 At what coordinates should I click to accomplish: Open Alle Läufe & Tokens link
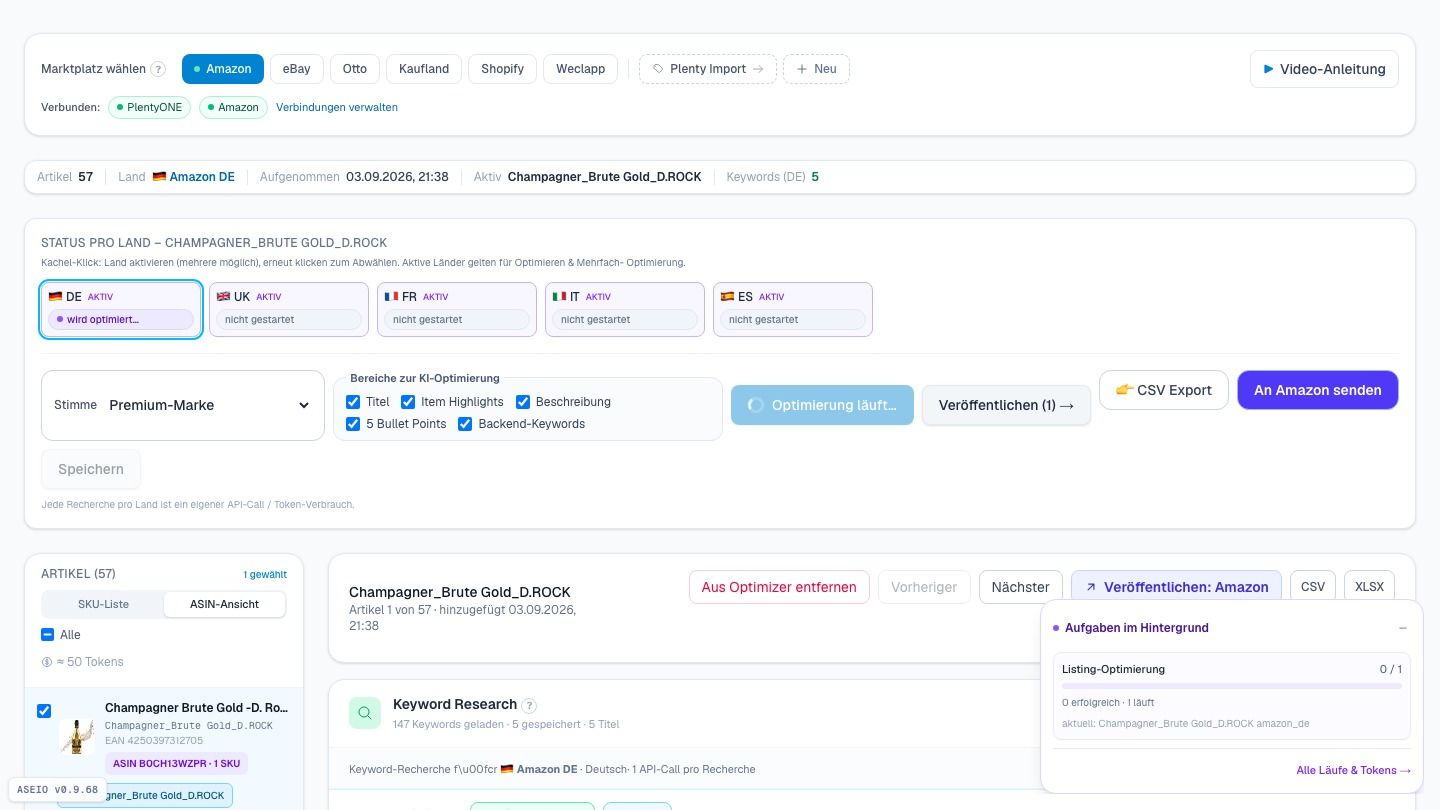pyautogui.click(x=1353, y=770)
